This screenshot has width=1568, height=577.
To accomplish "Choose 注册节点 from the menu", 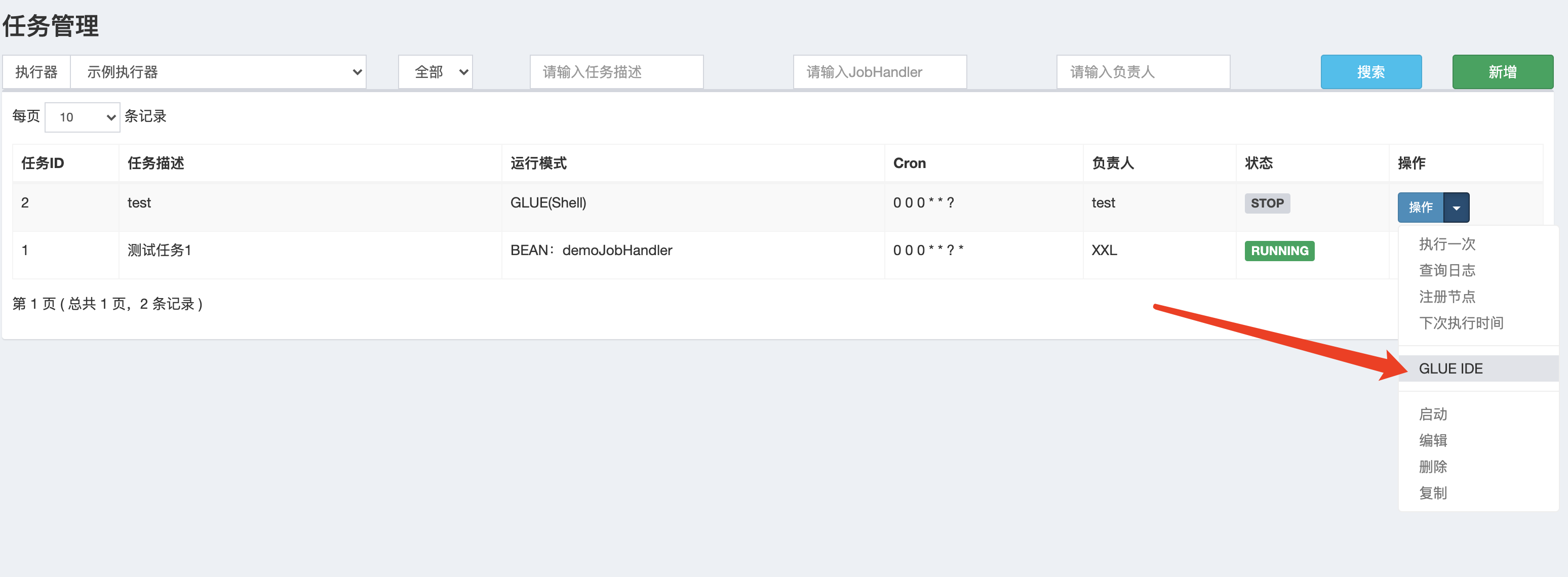I will pos(1447,297).
